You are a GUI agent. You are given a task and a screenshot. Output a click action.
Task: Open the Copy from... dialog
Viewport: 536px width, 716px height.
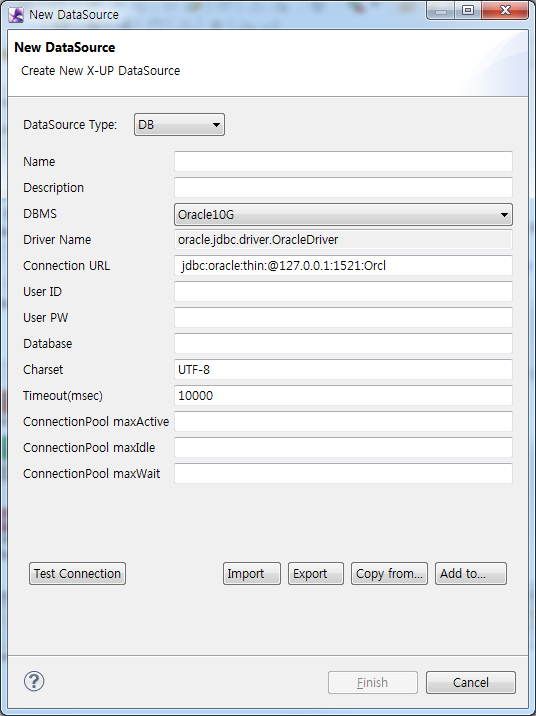tap(389, 574)
